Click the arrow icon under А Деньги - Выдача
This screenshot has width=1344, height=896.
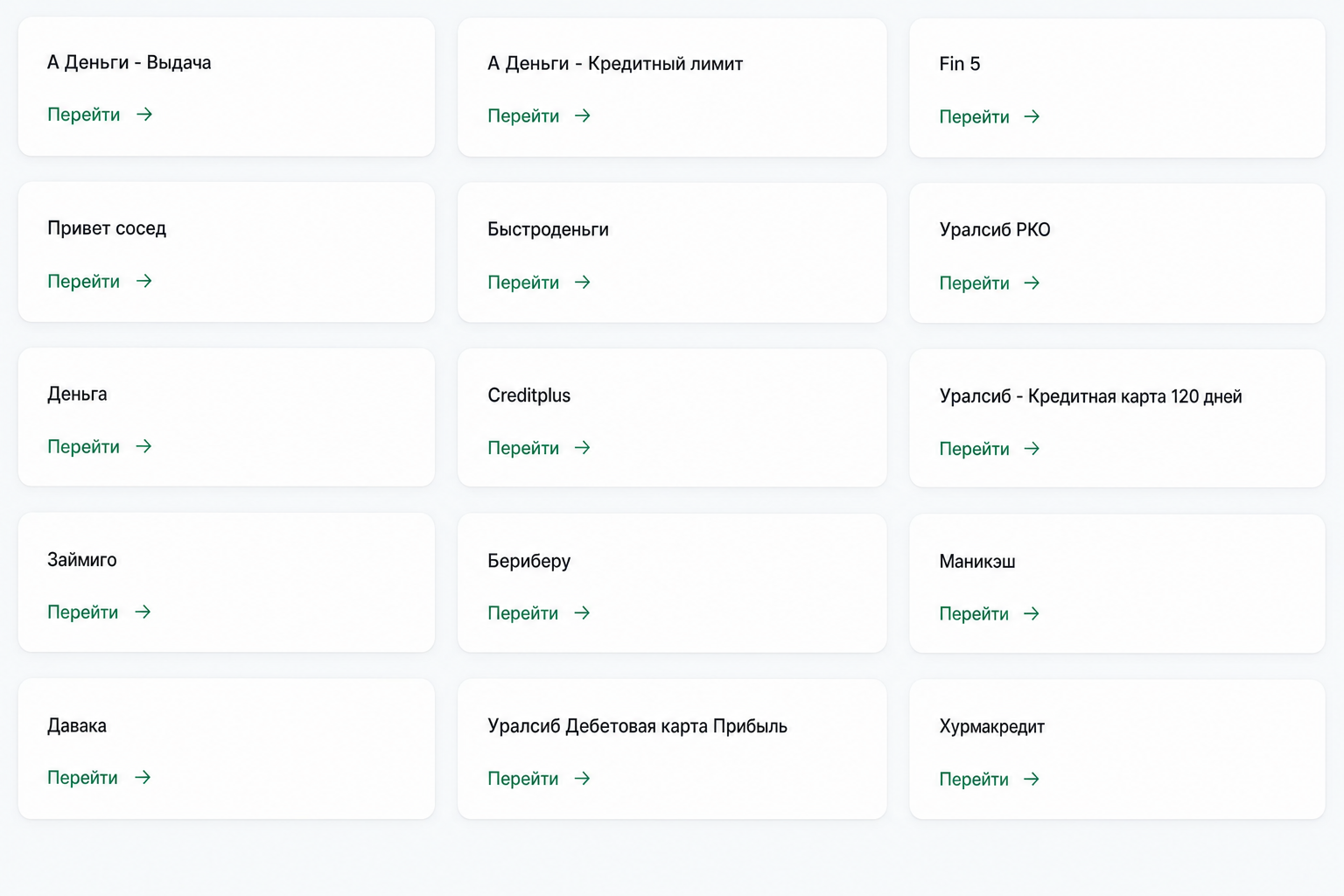144,115
